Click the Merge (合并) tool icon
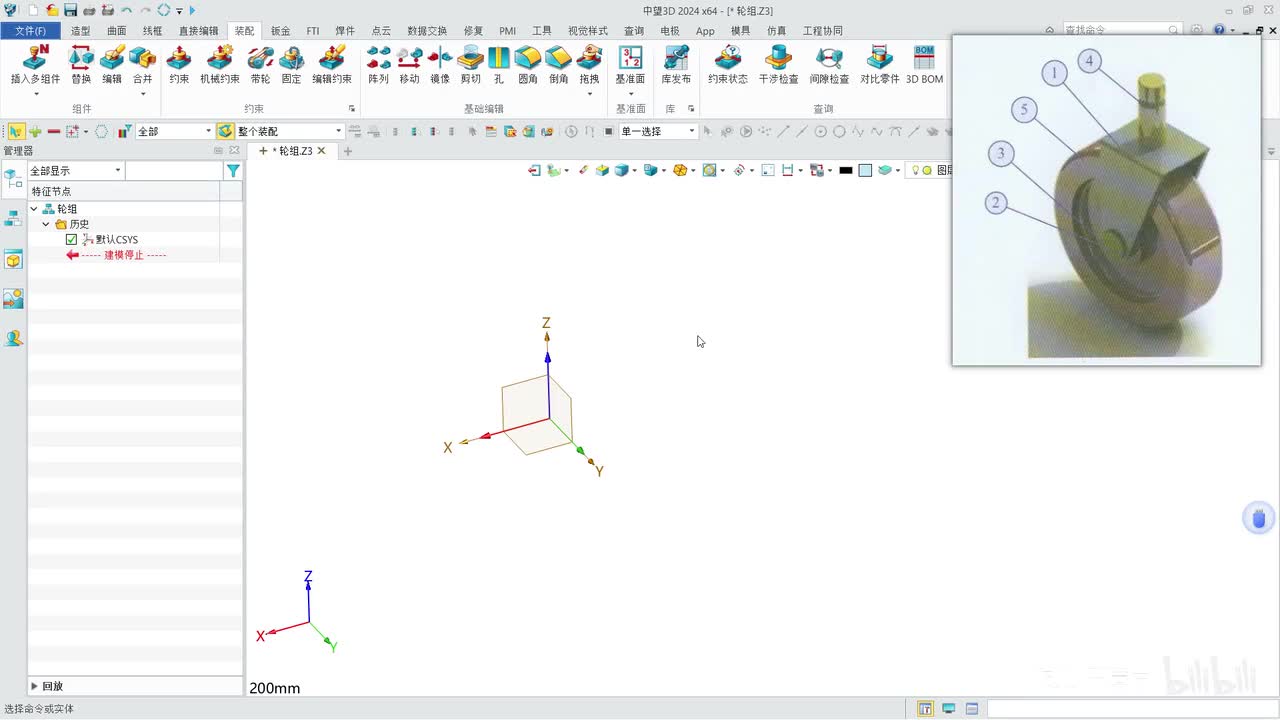This screenshot has height=720, width=1280. tap(143, 60)
